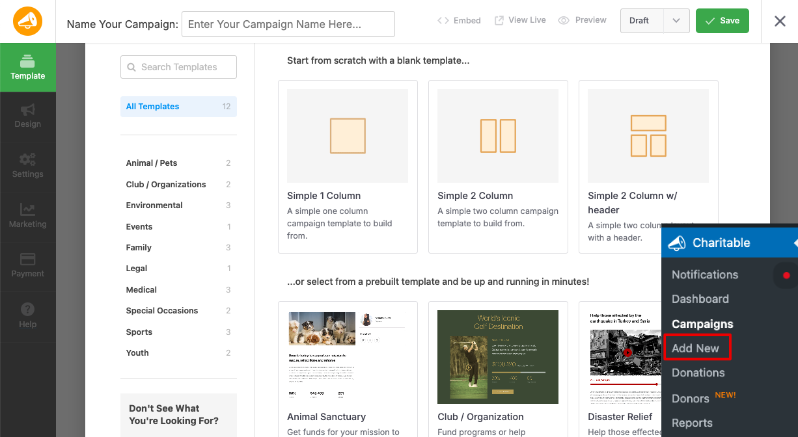
Task: Open the Template sidebar section
Action: [x=28, y=68]
